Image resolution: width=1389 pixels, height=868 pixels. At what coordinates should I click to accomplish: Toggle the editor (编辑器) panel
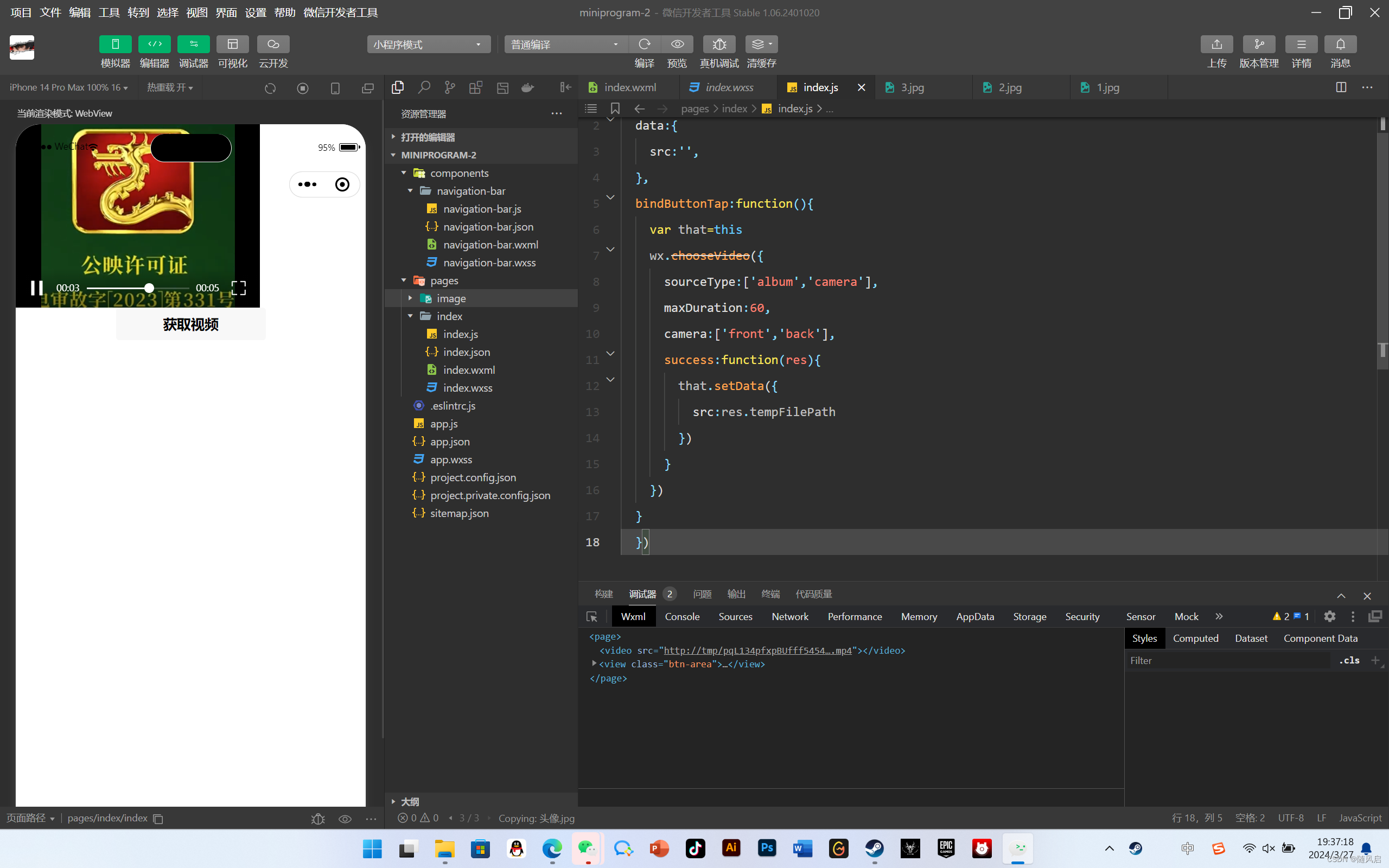[155, 44]
